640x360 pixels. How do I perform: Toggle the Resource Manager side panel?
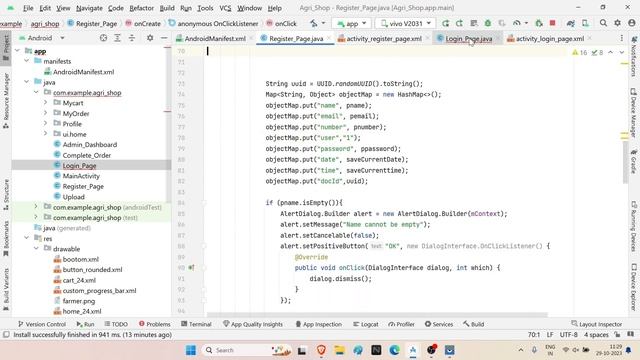click(x=6, y=100)
